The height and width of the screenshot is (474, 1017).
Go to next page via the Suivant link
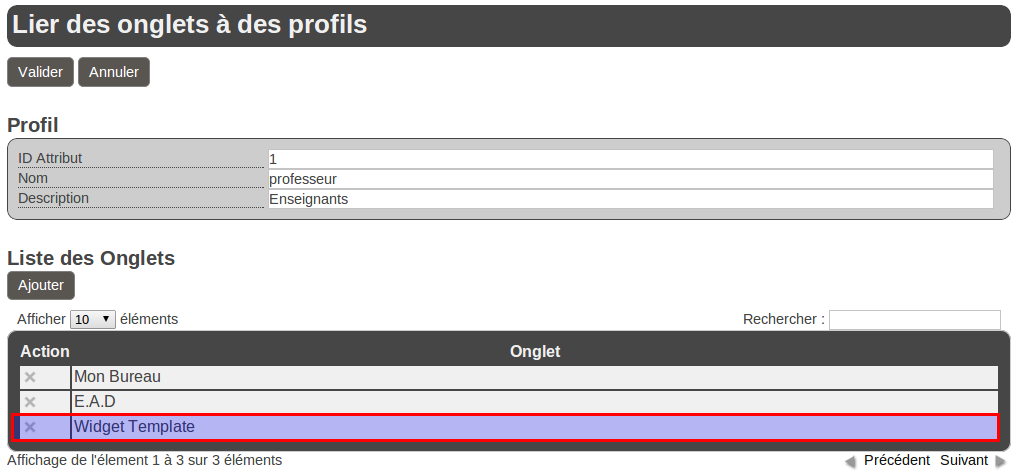pos(964,460)
